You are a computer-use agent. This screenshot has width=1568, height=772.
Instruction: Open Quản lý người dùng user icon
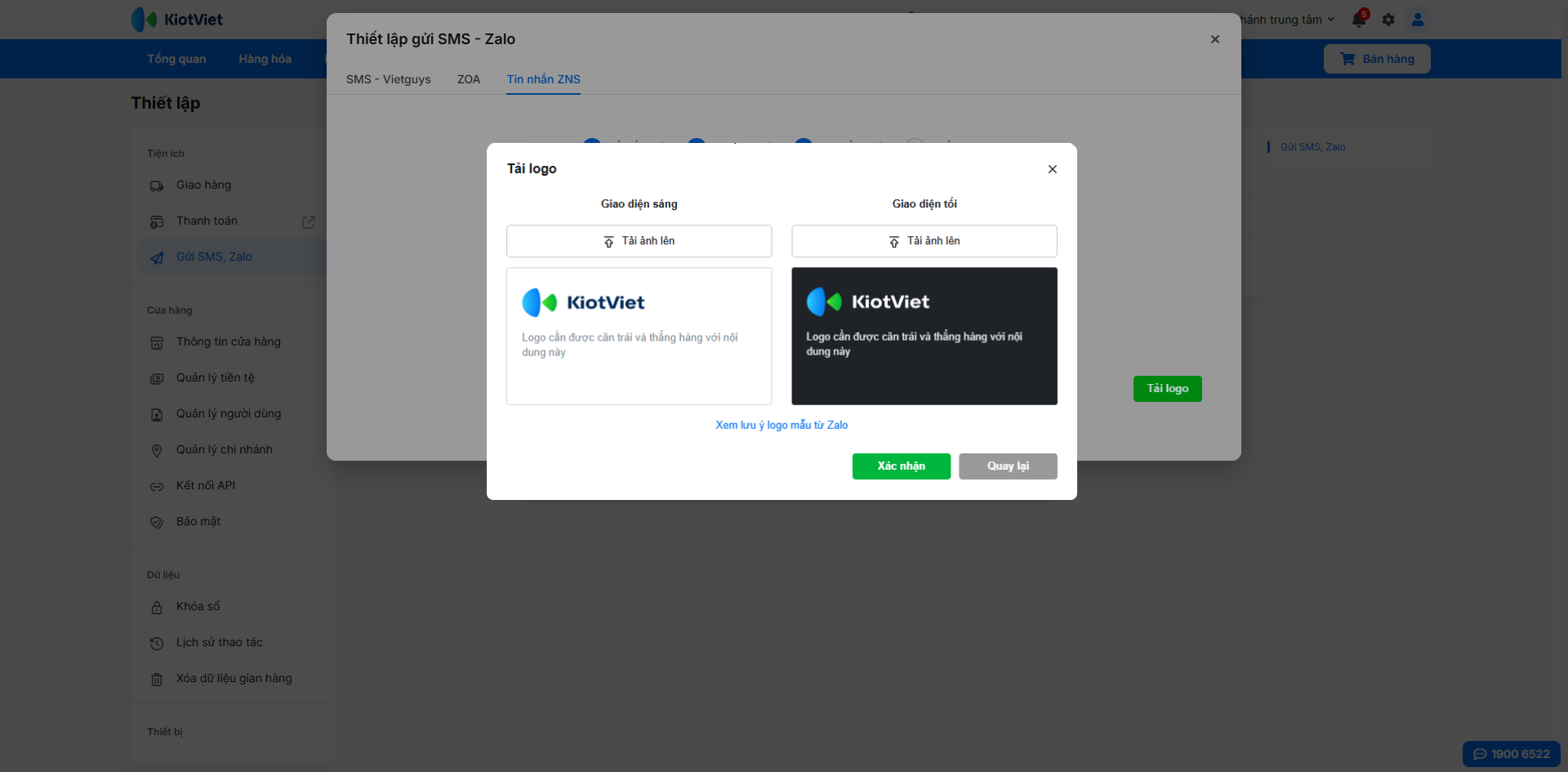click(x=157, y=415)
